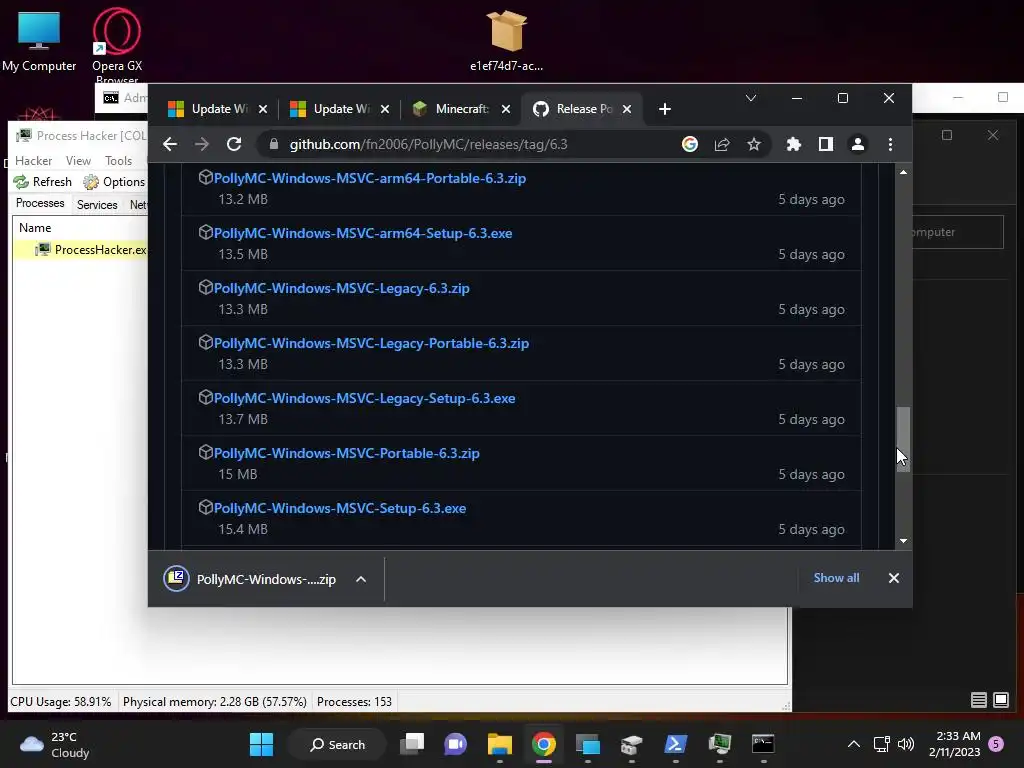Click the scrollbar up arrow

click(903, 172)
